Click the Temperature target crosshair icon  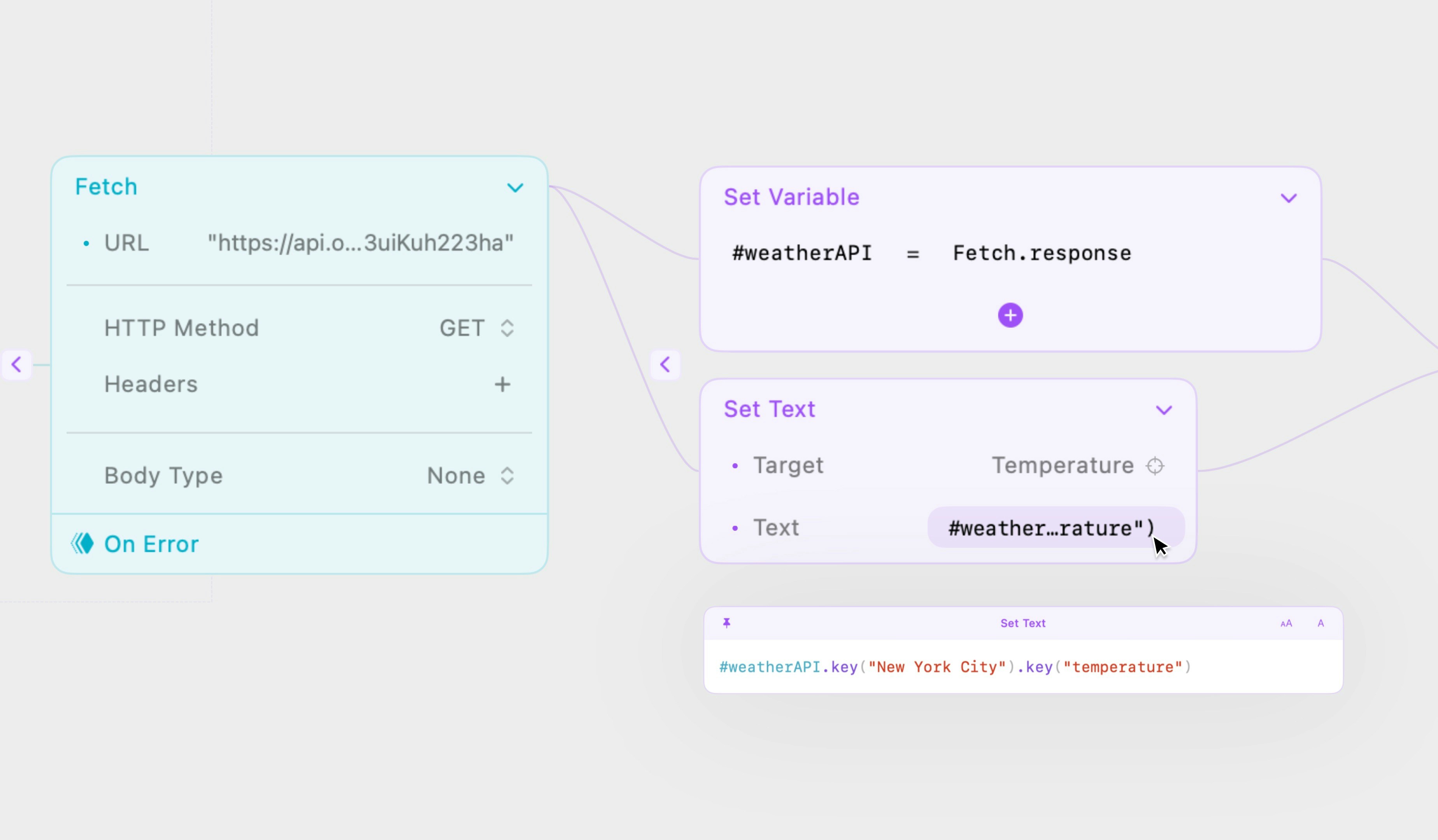click(x=1155, y=466)
